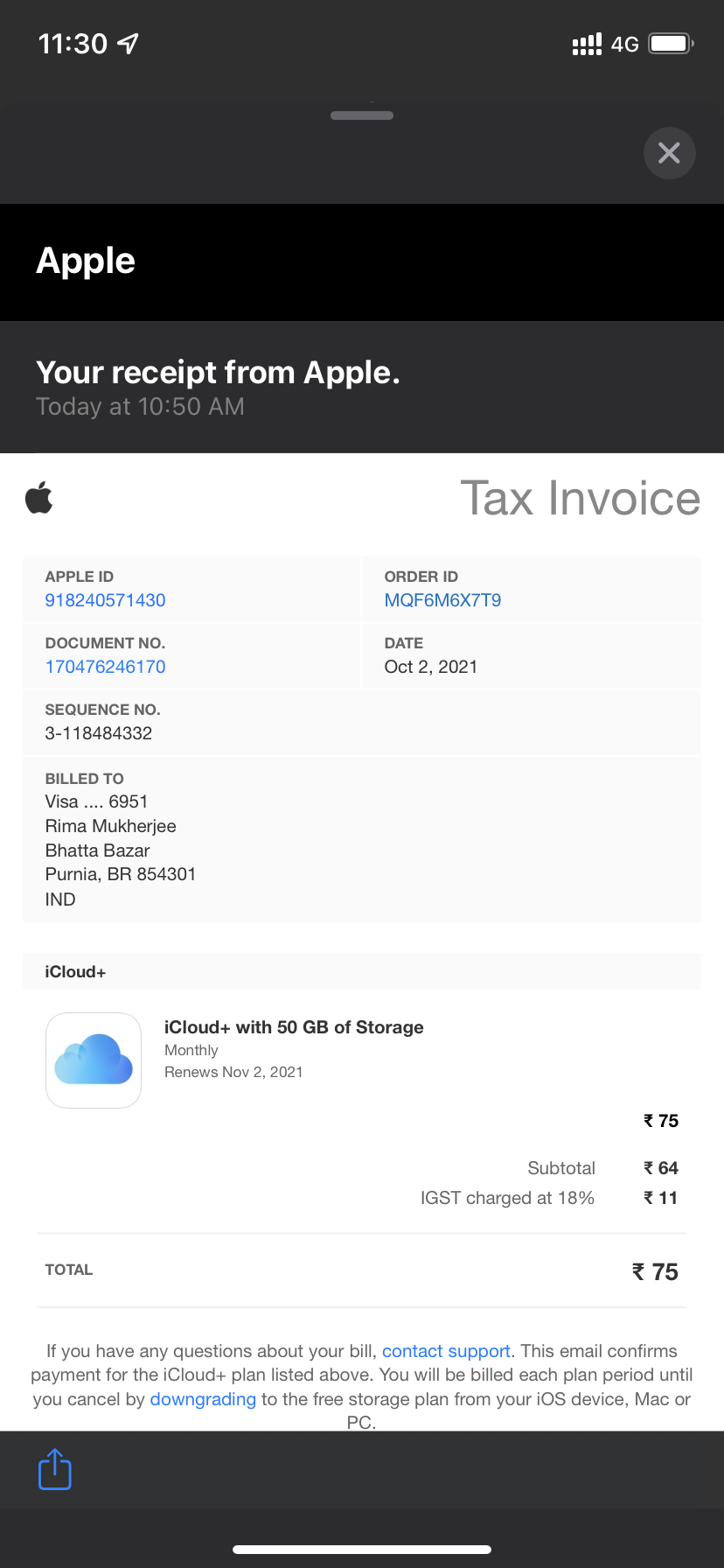The width and height of the screenshot is (724, 1568).
Task: Tap the share icon at bottom left
Action: point(55,1468)
